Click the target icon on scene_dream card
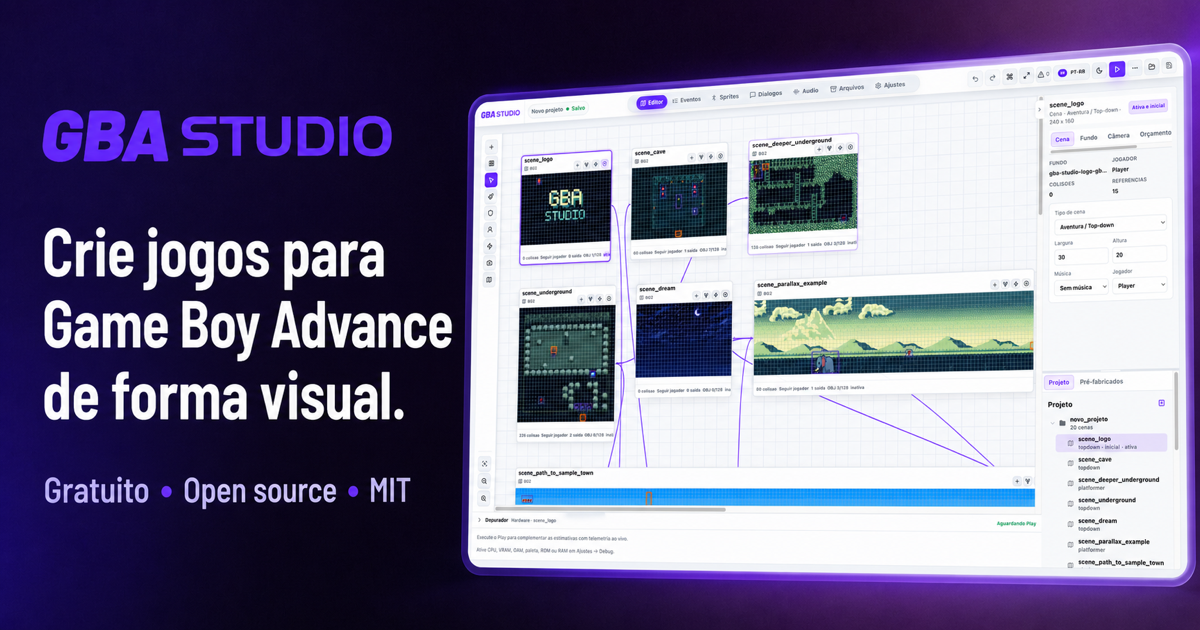This screenshot has width=1200, height=630. tap(725, 295)
